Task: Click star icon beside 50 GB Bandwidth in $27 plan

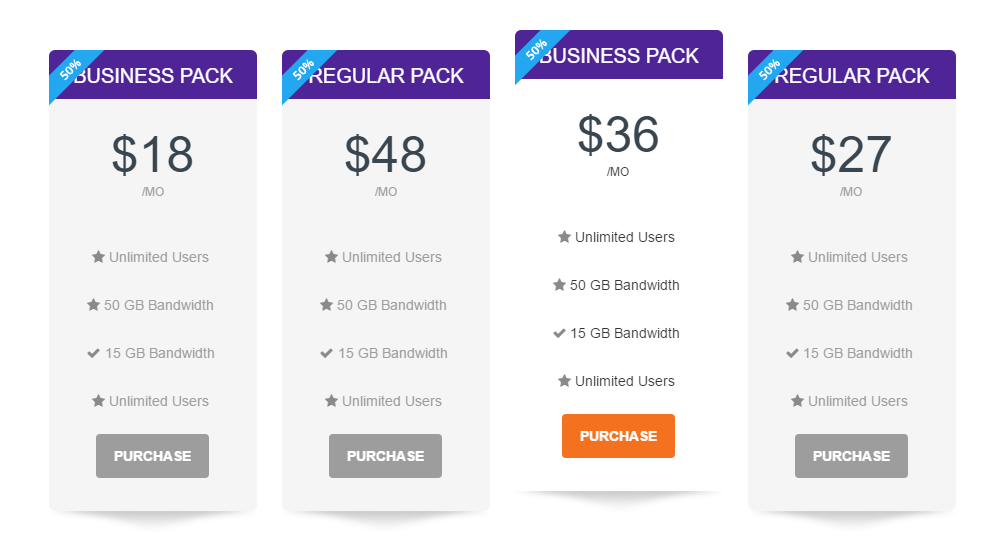Action: pyautogui.click(x=792, y=305)
